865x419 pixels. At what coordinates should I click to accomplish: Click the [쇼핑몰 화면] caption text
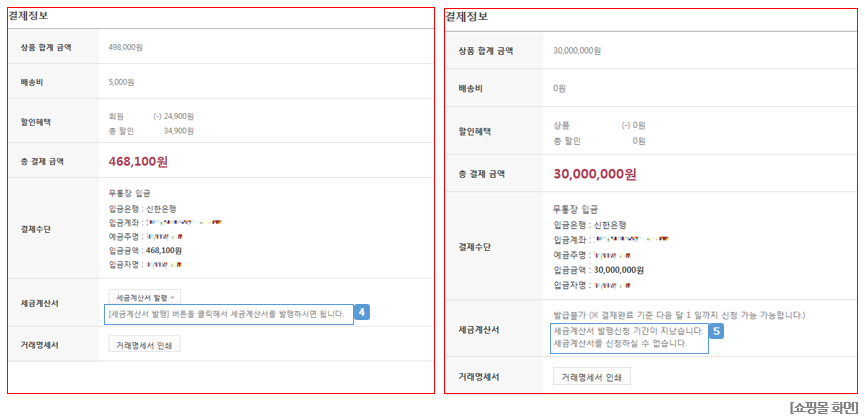click(823, 407)
